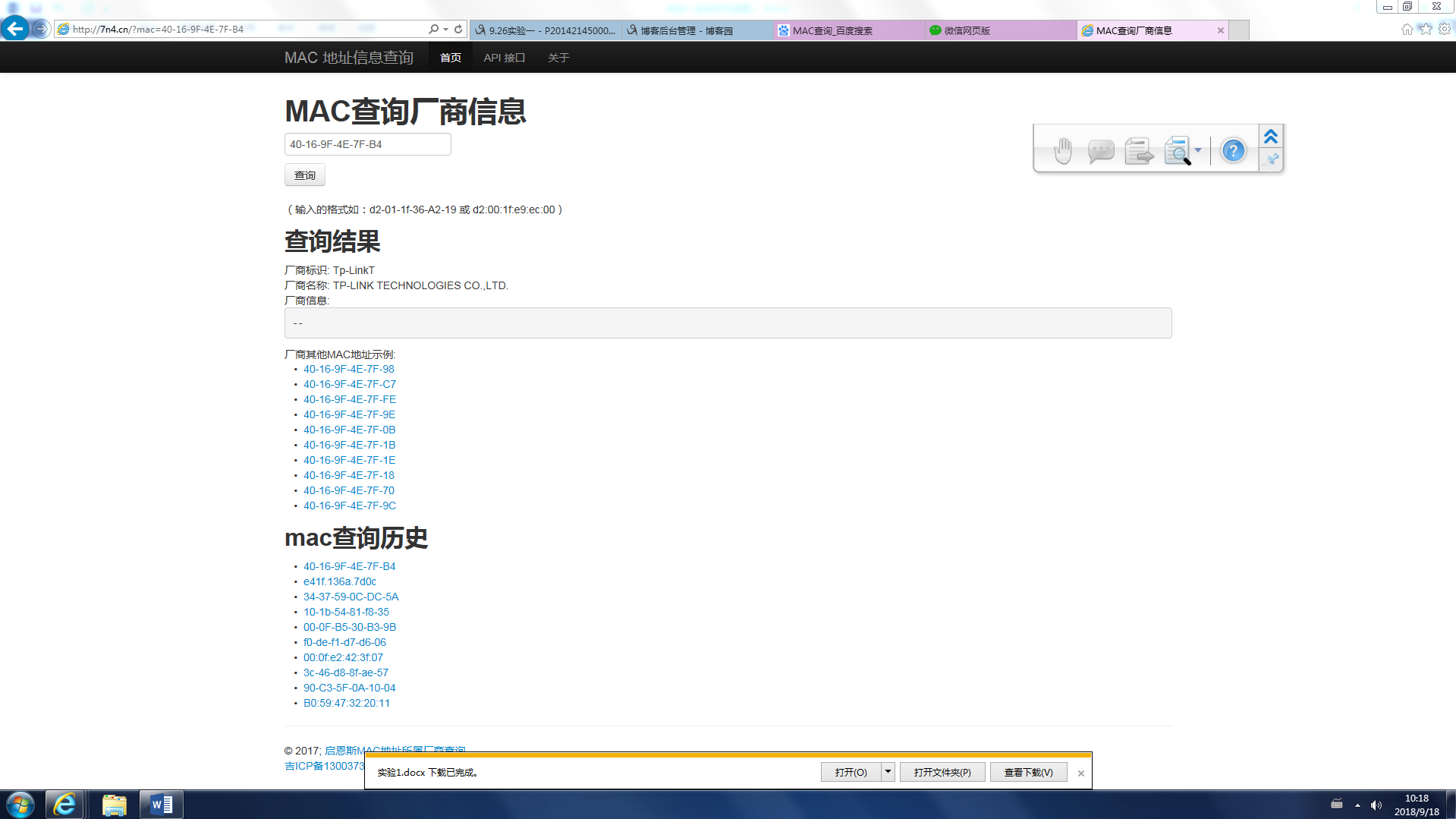Open example MAC 40-16-9F-4E-7F-98

pyautogui.click(x=349, y=370)
